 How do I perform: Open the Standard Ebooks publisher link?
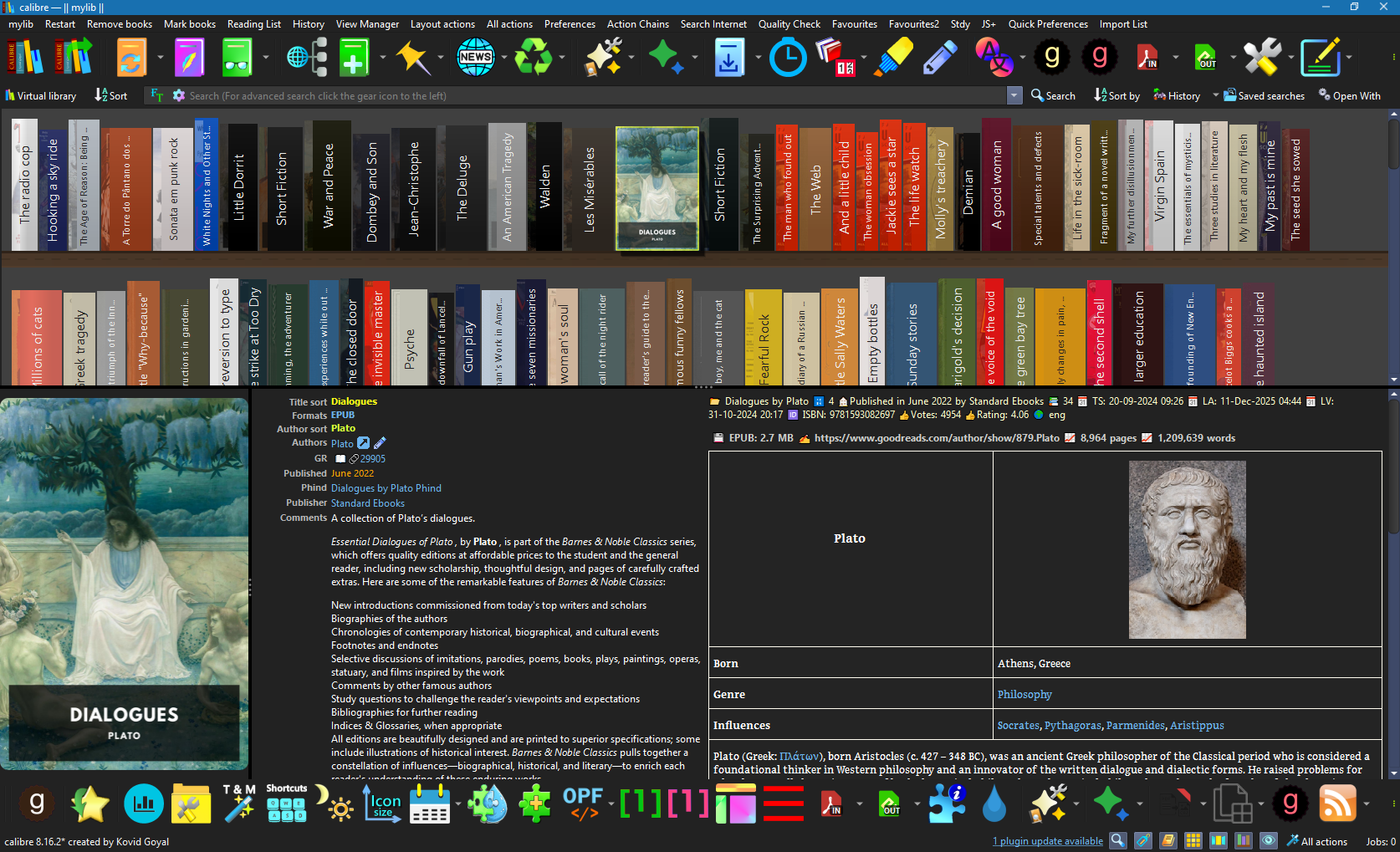[x=367, y=503]
